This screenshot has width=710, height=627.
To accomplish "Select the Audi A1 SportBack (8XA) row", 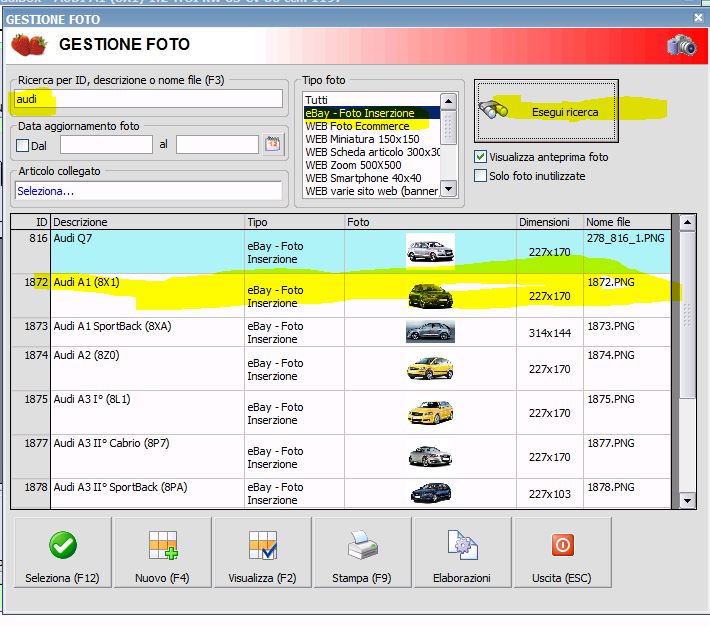I will (341, 332).
